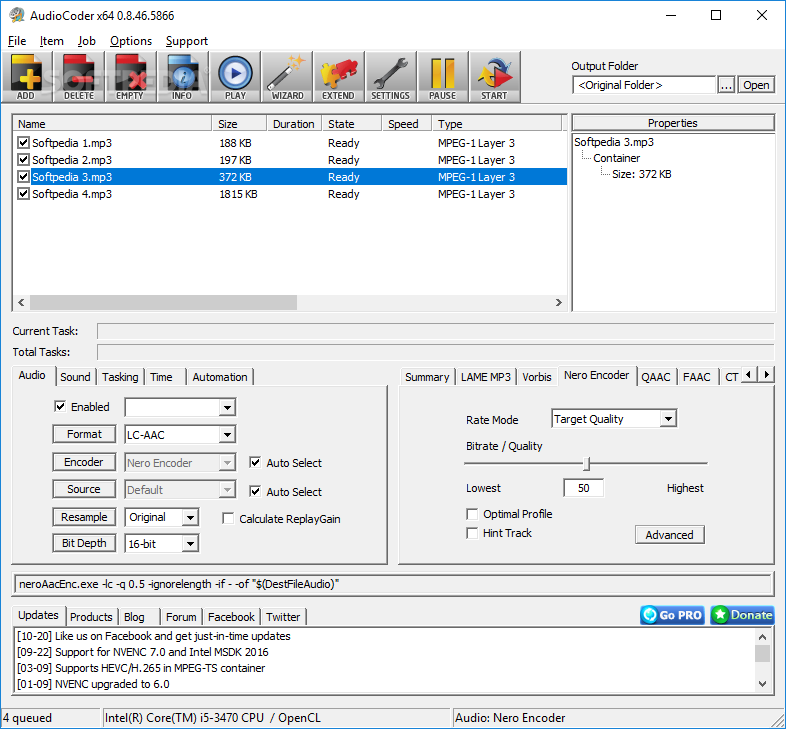This screenshot has width=786, height=729.
Task: Click the quality value field showing 50
Action: pyautogui.click(x=583, y=488)
